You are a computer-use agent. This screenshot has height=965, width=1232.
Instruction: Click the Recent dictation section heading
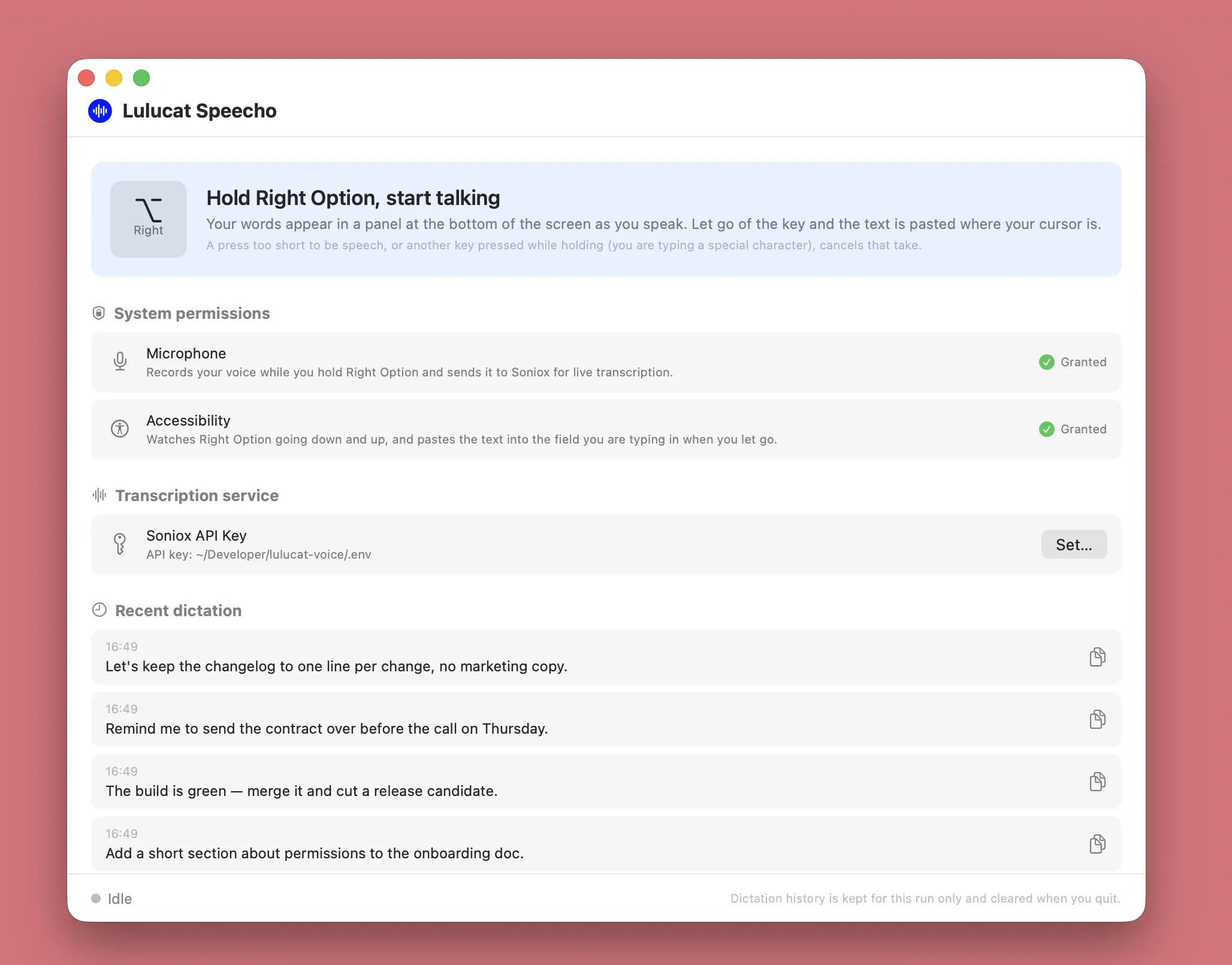(179, 611)
